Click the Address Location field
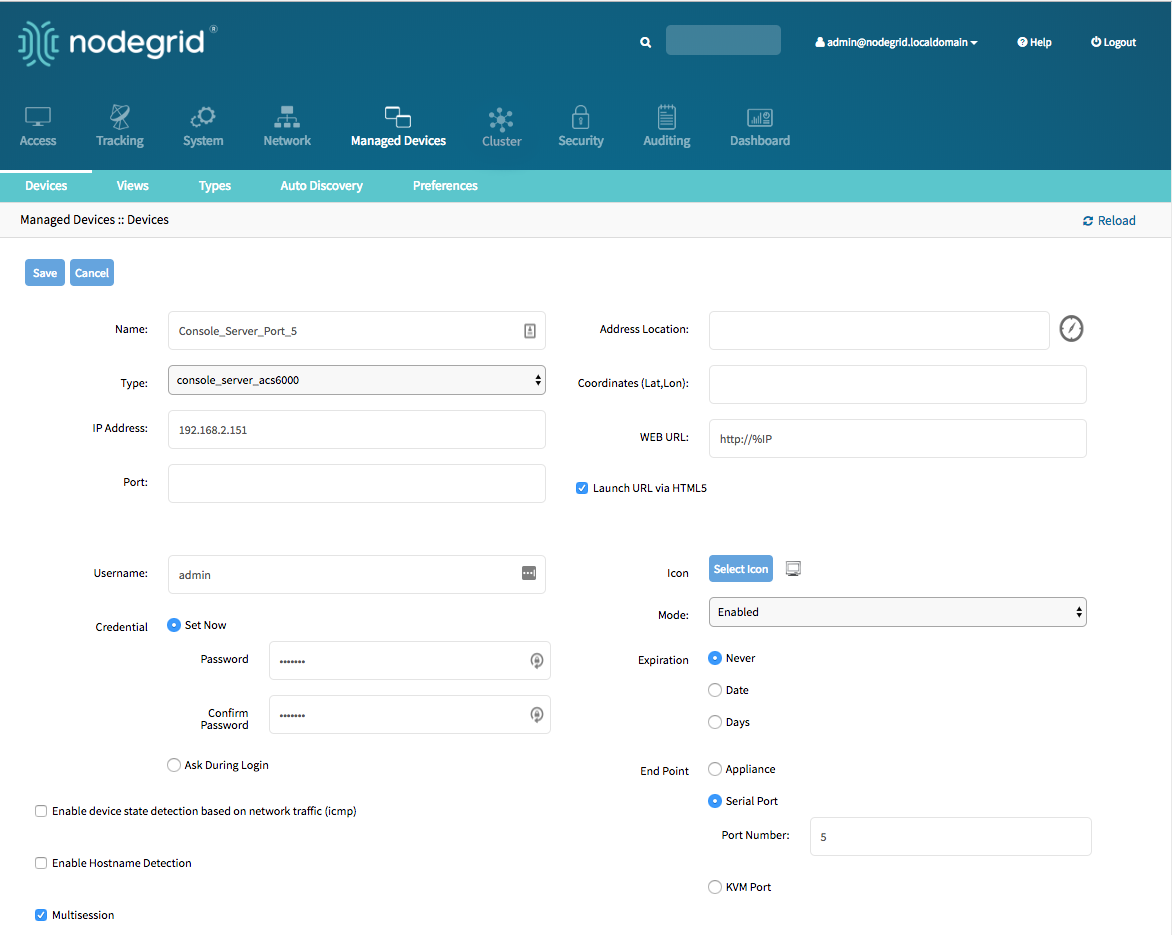This screenshot has height=935, width=1172. 879,330
